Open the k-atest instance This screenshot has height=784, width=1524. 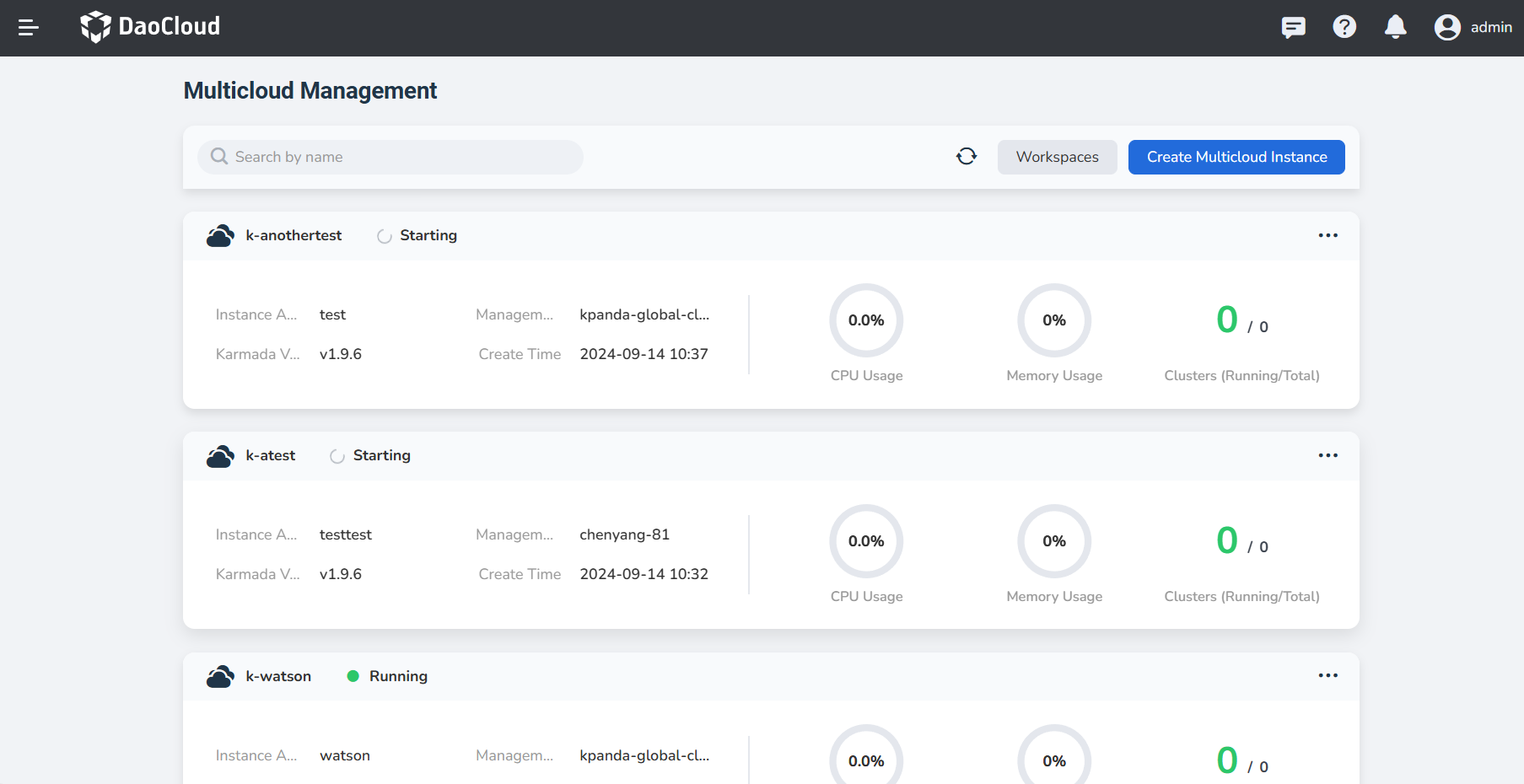coord(270,455)
